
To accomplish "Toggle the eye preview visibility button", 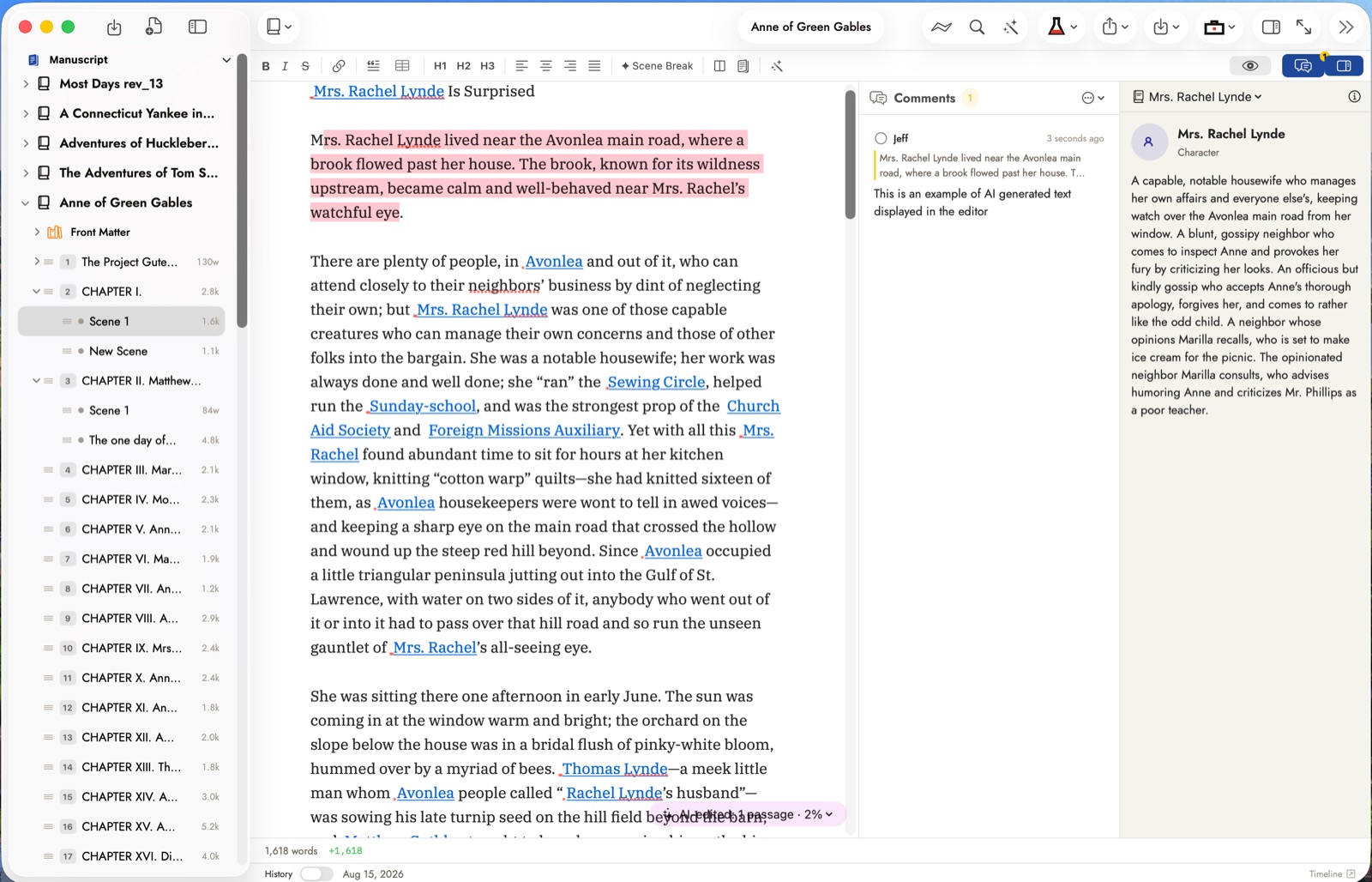I will pos(1250,66).
